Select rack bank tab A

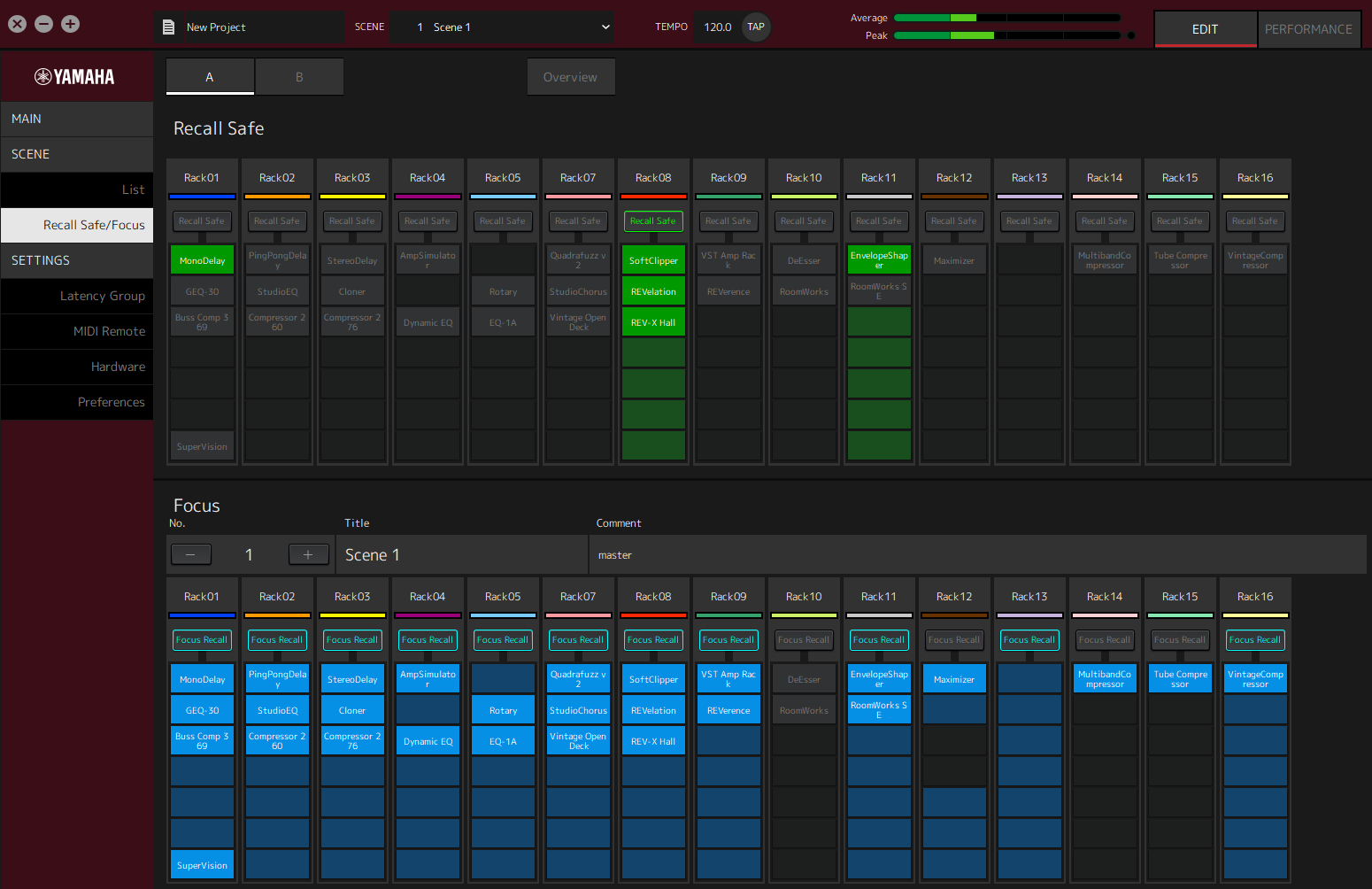pyautogui.click(x=210, y=77)
